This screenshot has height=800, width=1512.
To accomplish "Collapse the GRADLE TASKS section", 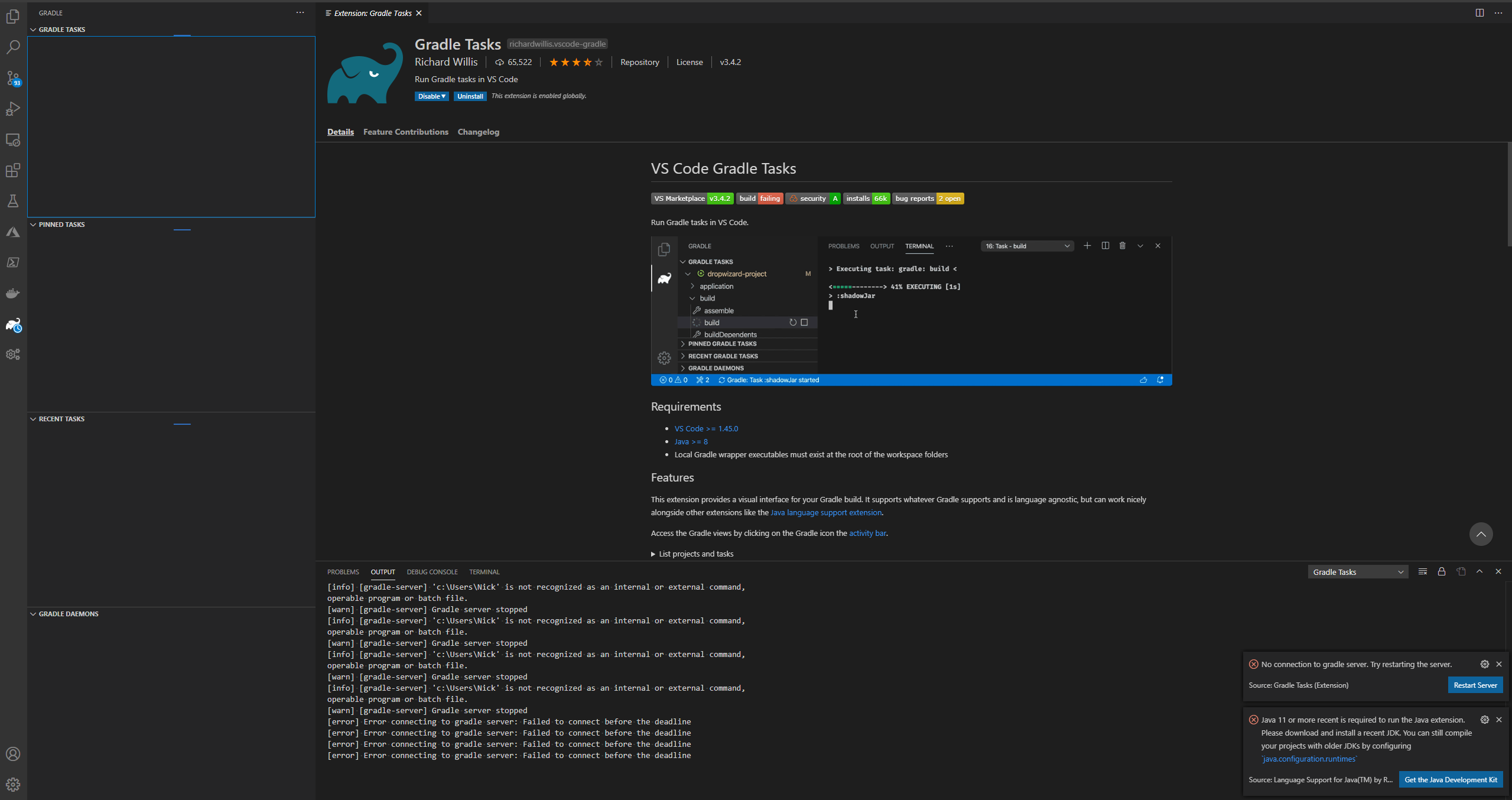I will pos(32,30).
